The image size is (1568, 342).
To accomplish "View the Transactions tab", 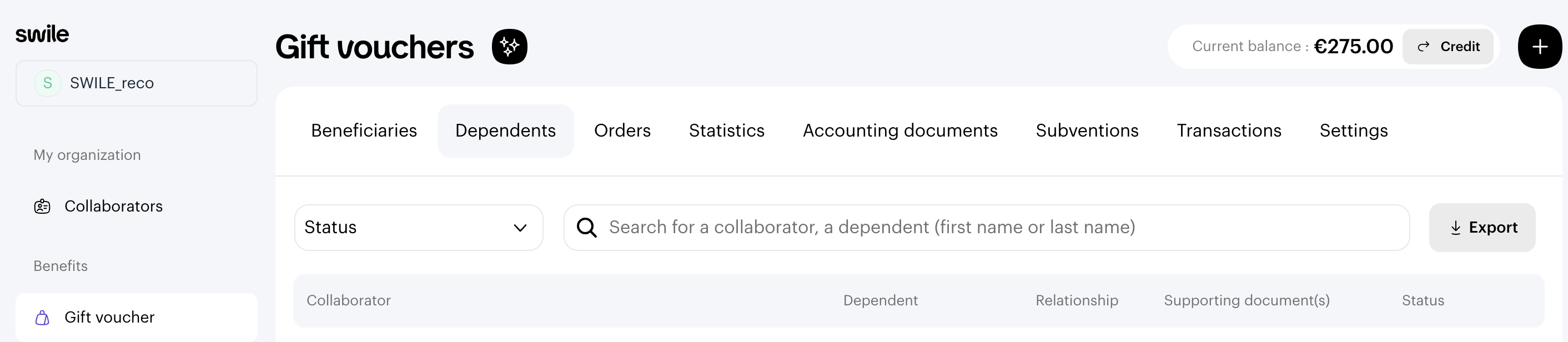I will pyautogui.click(x=1228, y=130).
